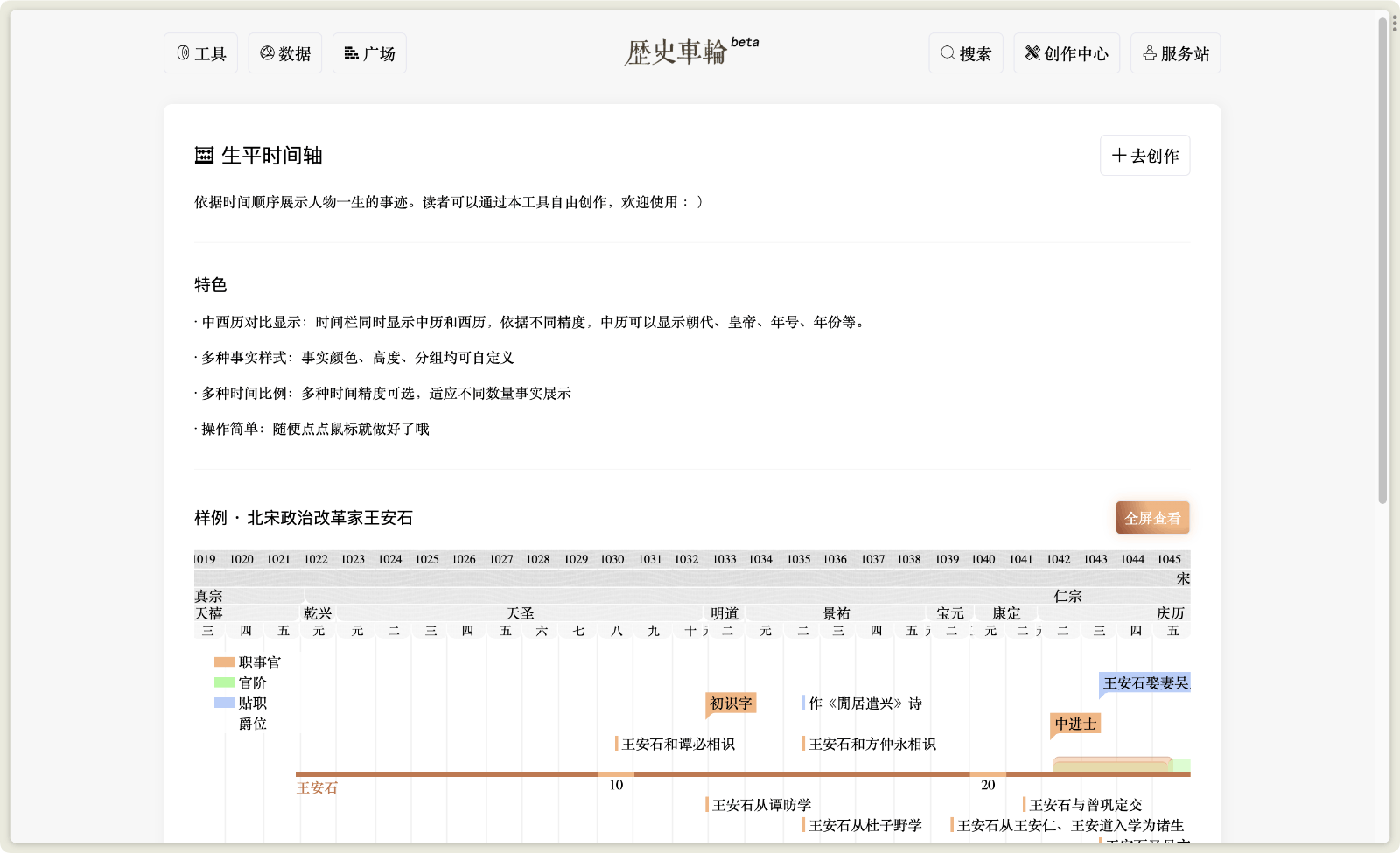Select the 初识字 event bubble
This screenshot has height=853, width=1400.
(731, 703)
